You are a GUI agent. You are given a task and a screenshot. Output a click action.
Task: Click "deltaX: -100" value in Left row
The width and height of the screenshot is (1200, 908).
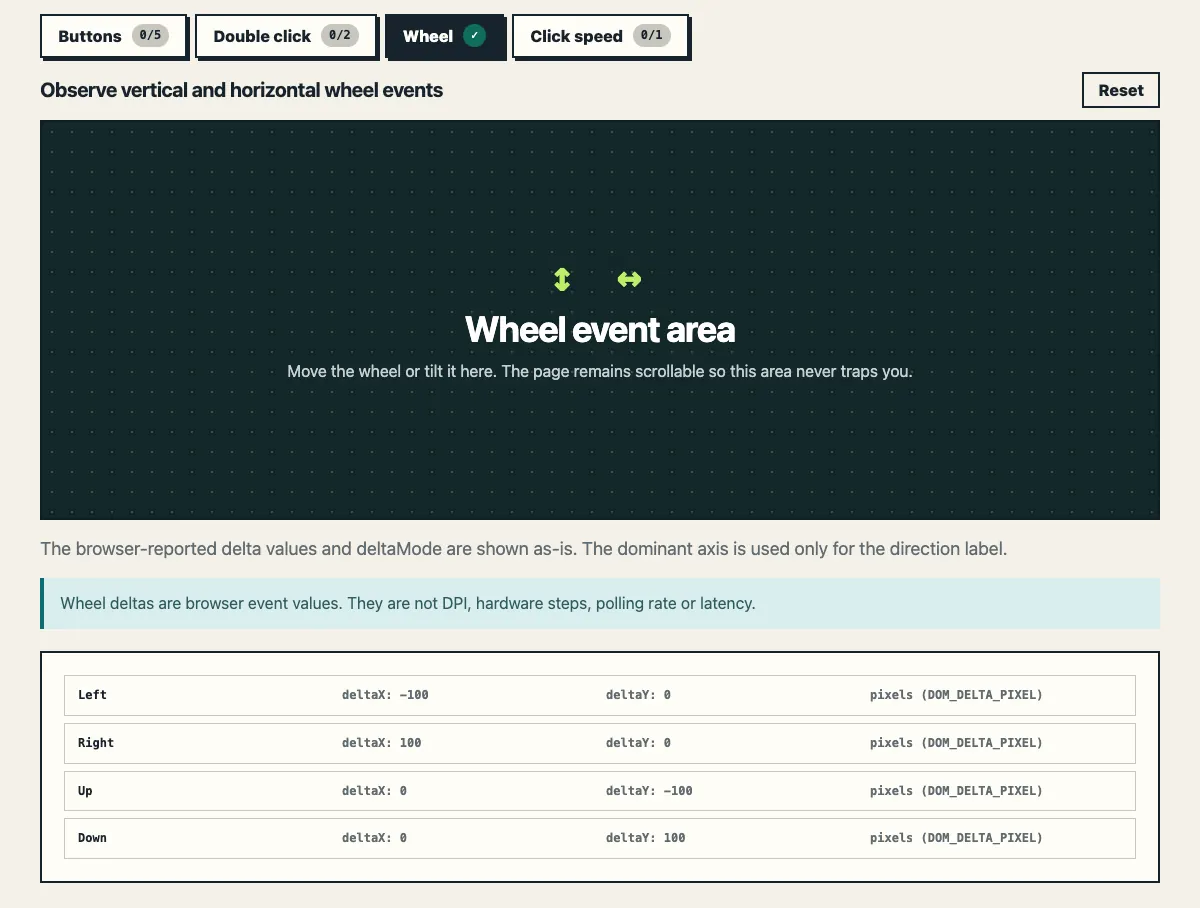(385, 695)
